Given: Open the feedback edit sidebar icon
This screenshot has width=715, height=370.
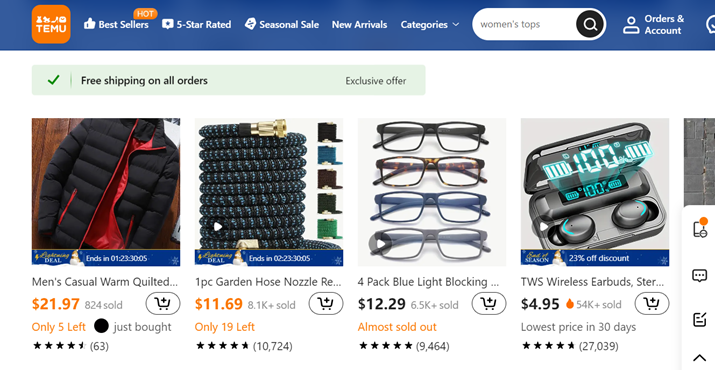Looking at the screenshot, I should (699, 319).
